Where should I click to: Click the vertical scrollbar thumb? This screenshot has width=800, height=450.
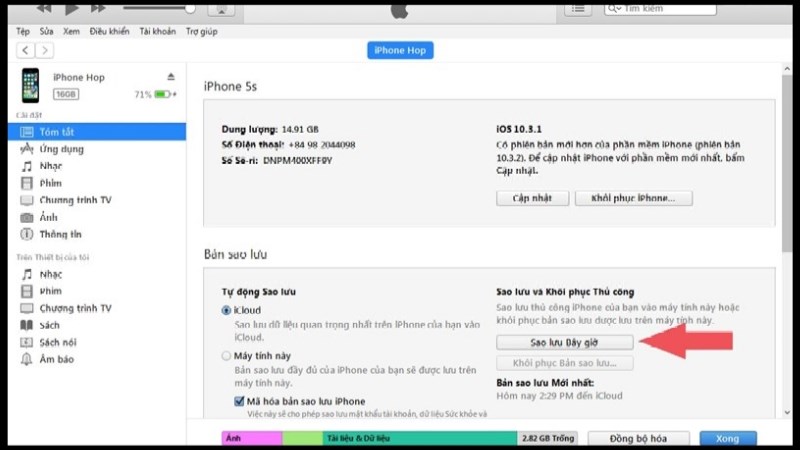coord(787,163)
